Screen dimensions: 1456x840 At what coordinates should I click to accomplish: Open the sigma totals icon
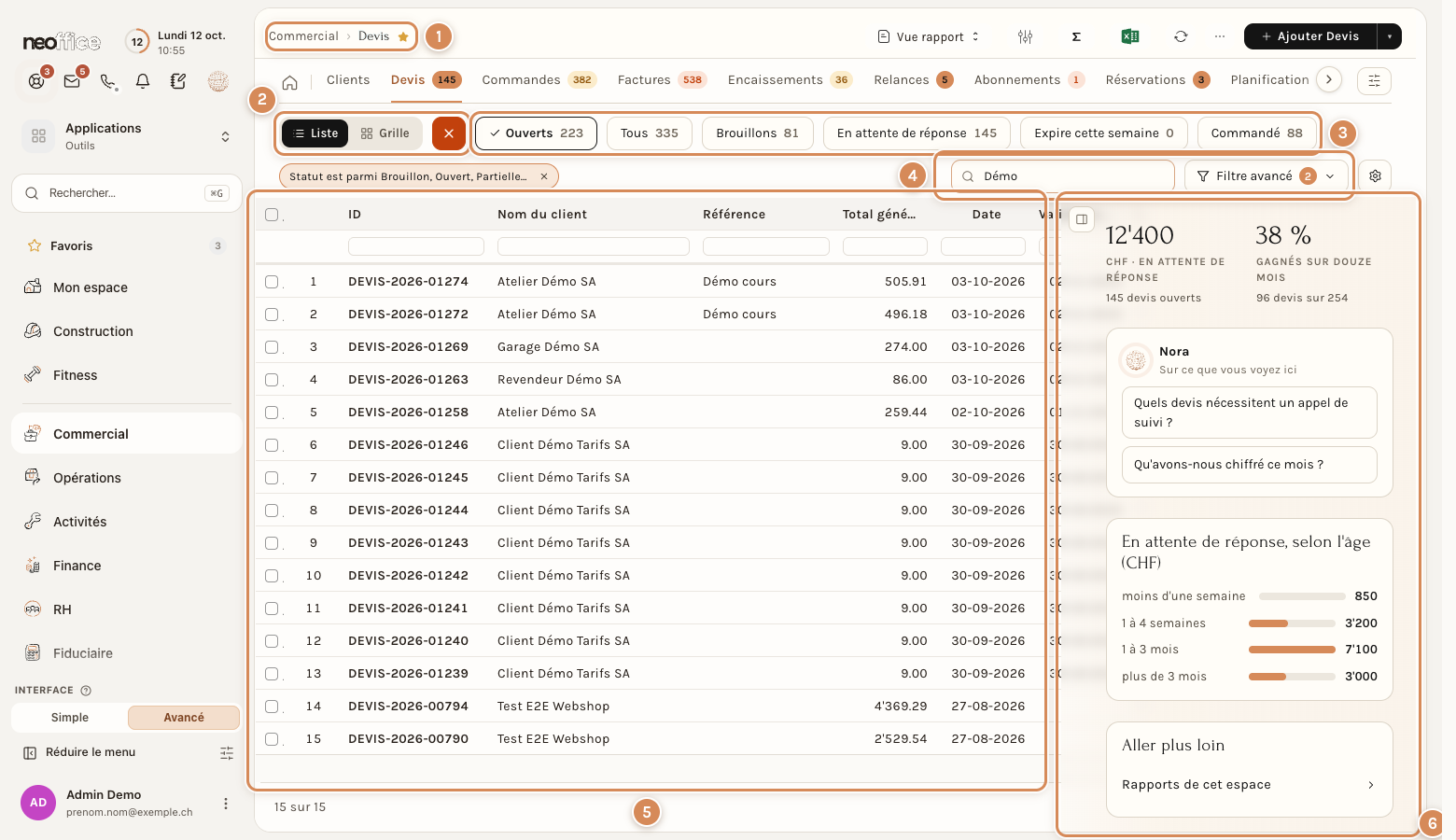click(x=1076, y=36)
